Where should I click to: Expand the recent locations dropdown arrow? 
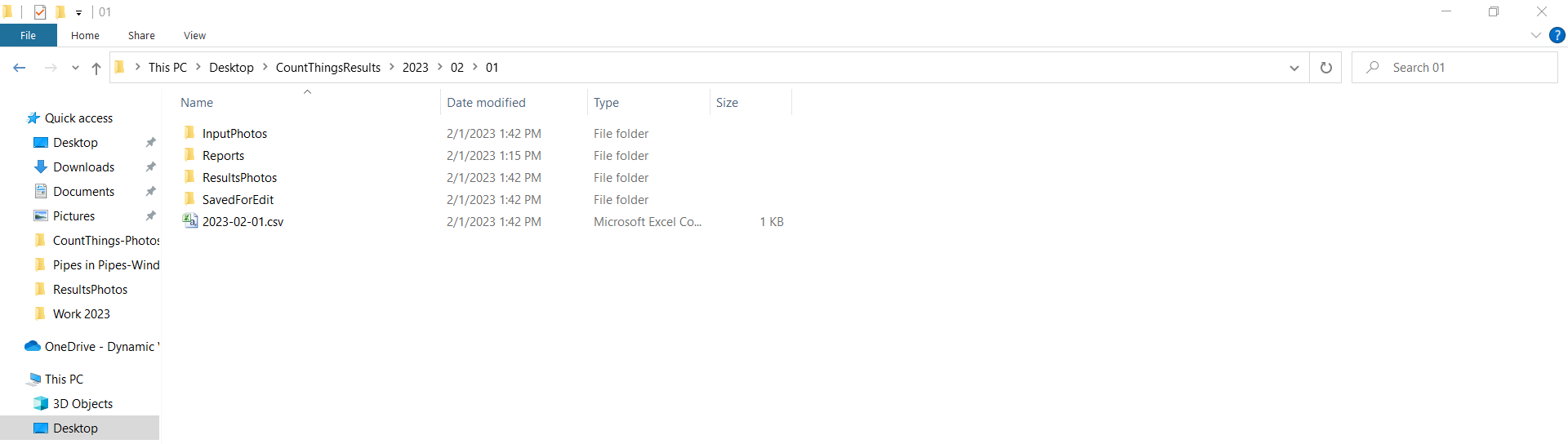click(x=75, y=68)
